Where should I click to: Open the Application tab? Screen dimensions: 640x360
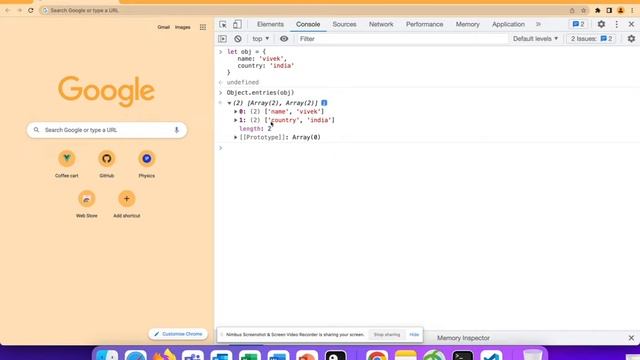point(508,24)
